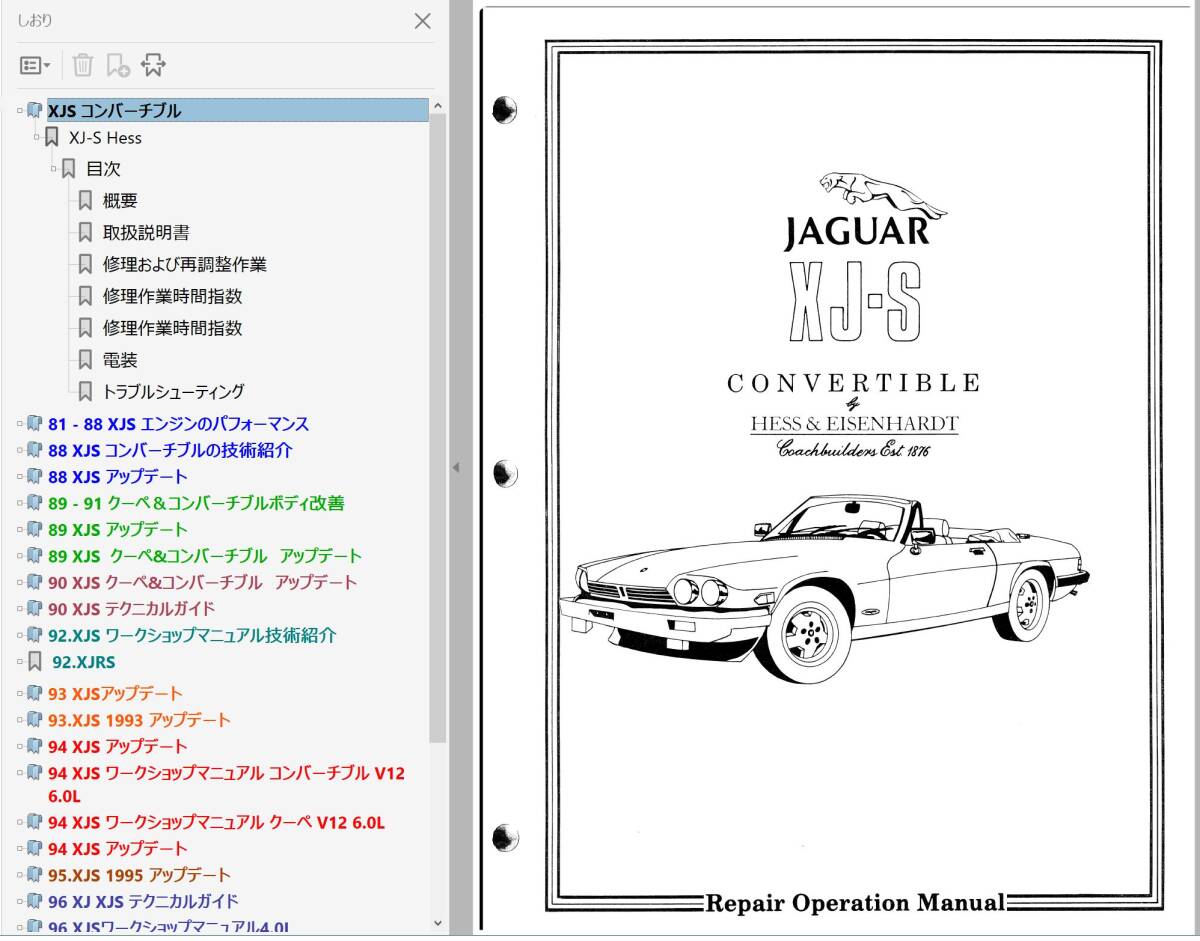Open the 電装 bookmark
Viewport: 1200px width, 941px height.
[120, 360]
